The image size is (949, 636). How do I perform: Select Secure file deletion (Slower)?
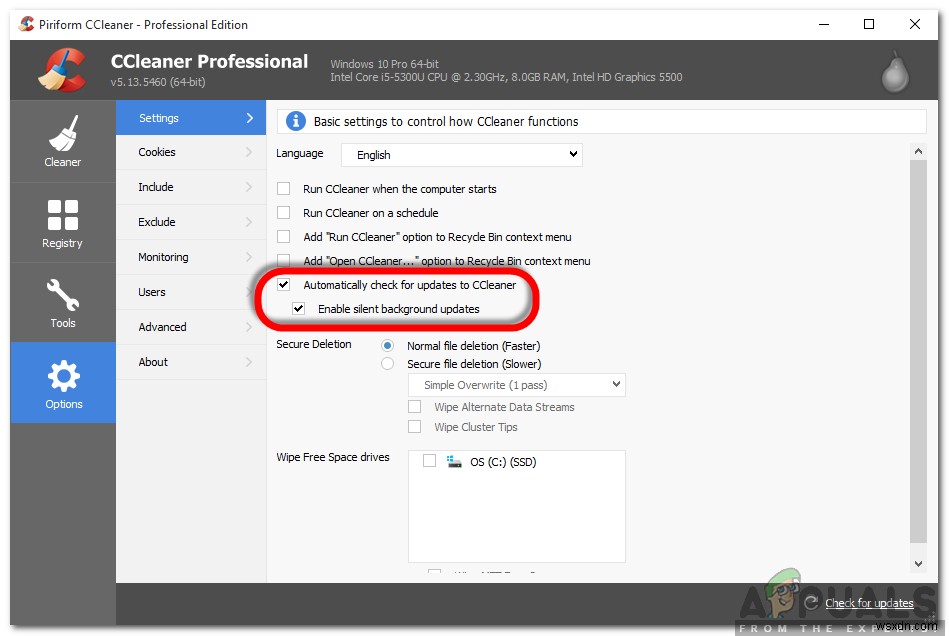(387, 364)
